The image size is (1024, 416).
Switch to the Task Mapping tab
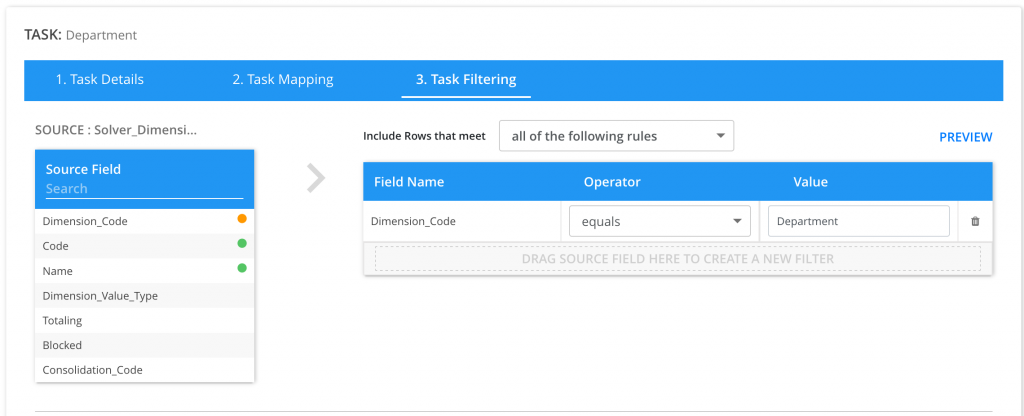click(283, 79)
